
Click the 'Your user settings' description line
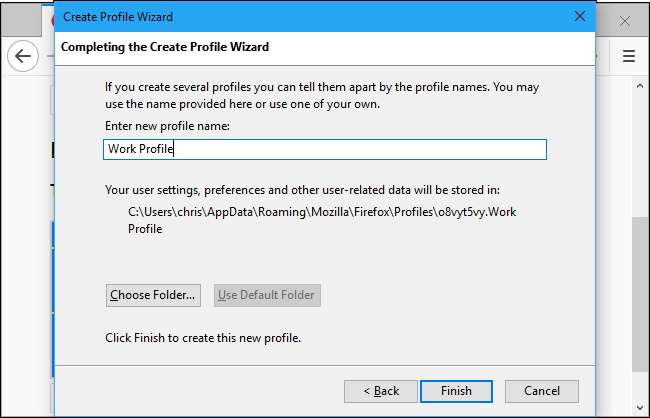tap(302, 189)
